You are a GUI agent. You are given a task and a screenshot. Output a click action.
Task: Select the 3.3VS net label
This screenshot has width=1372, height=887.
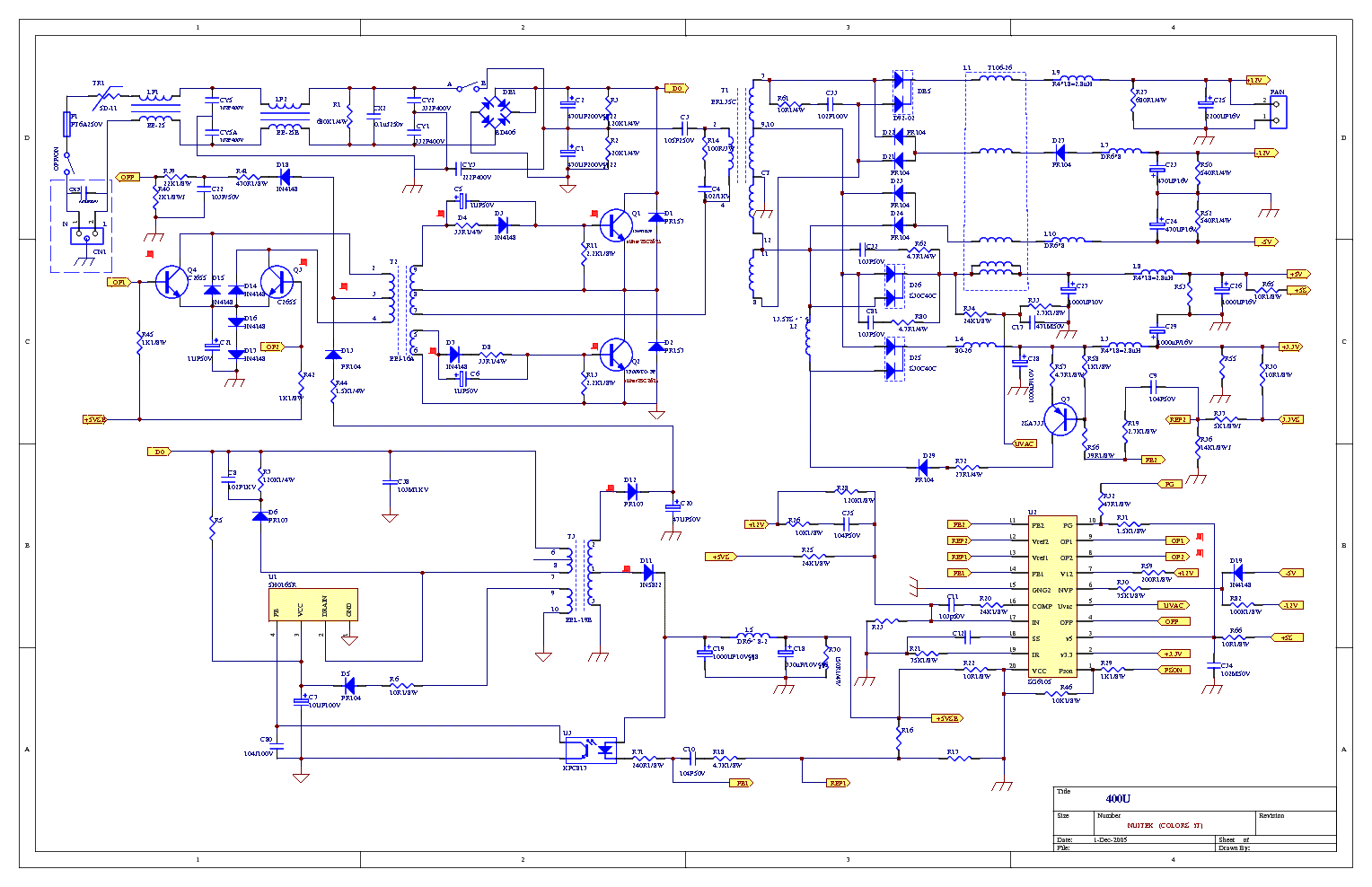[x=1291, y=419]
